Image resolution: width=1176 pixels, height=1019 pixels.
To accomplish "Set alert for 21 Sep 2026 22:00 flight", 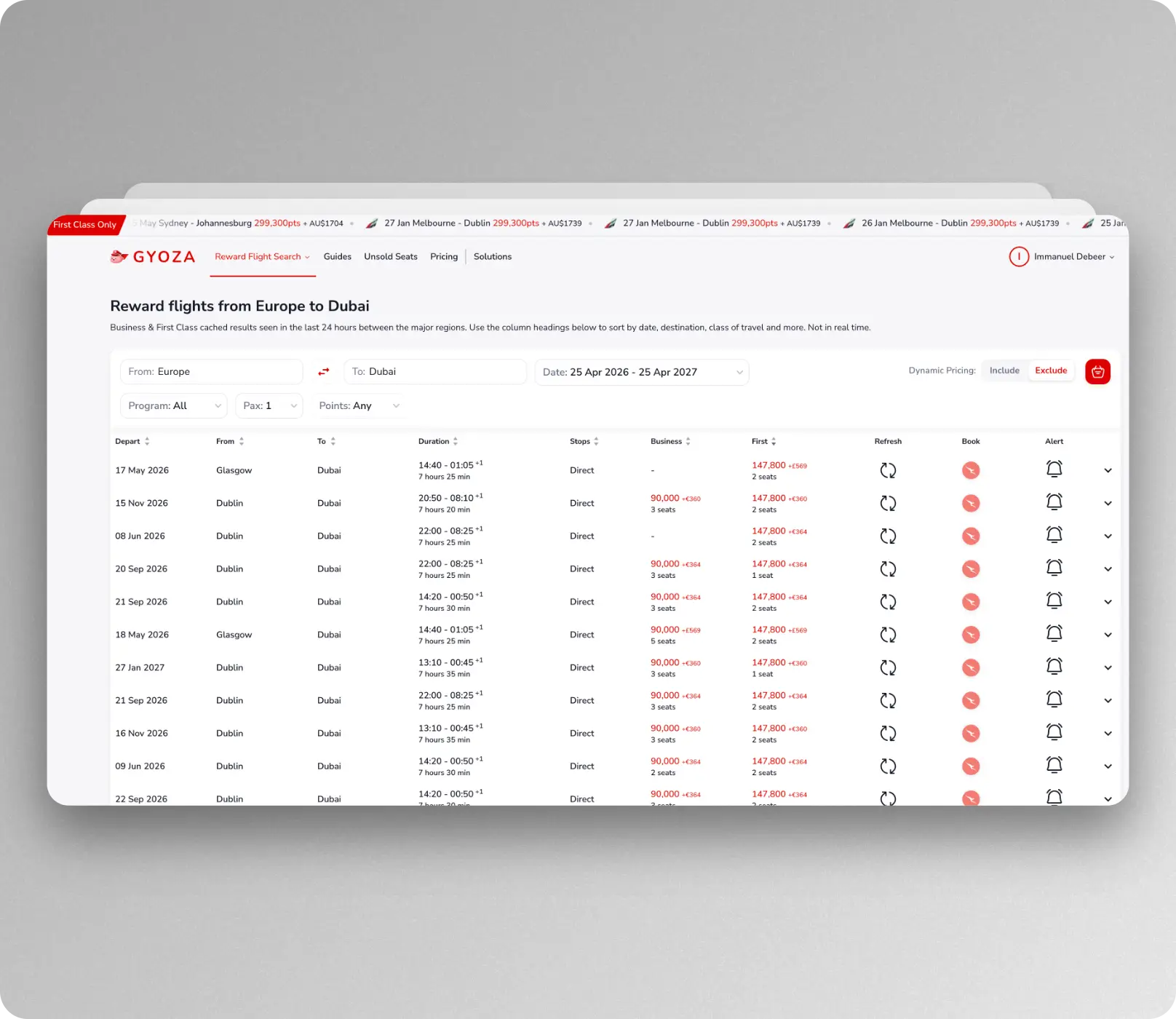I will (1054, 699).
